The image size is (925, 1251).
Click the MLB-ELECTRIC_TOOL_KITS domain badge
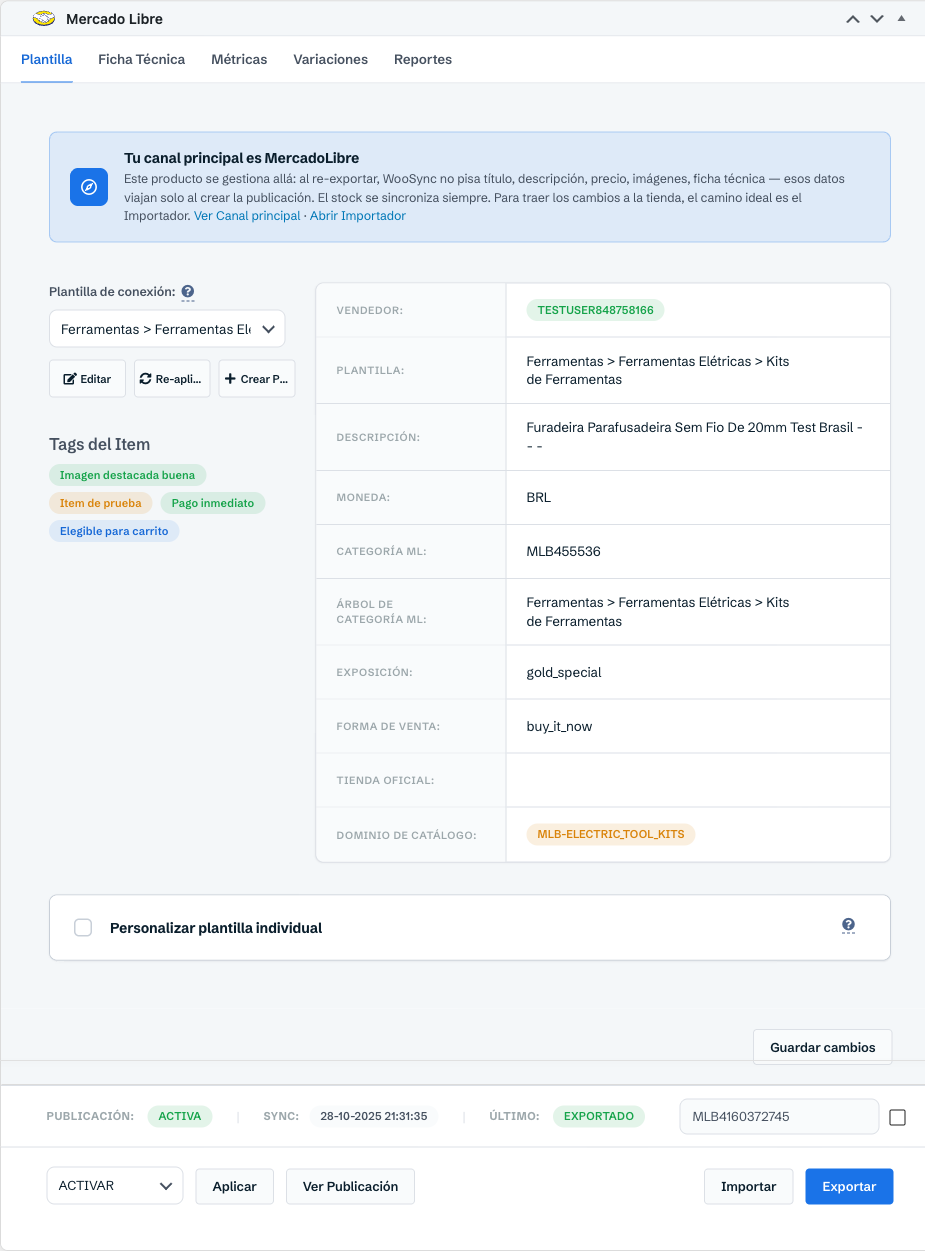[610, 834]
